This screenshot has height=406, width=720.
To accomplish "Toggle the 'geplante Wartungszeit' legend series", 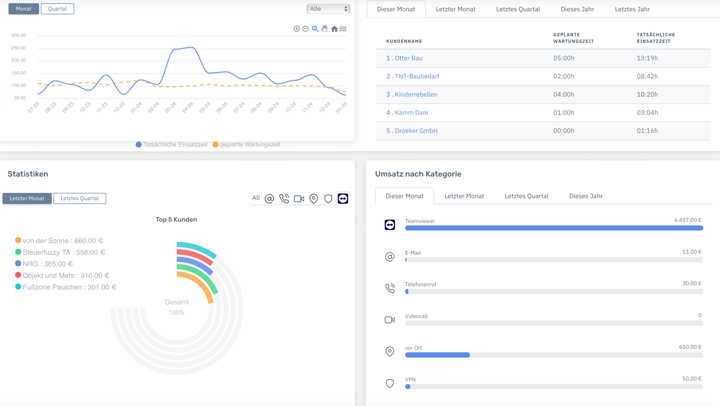I will point(249,145).
